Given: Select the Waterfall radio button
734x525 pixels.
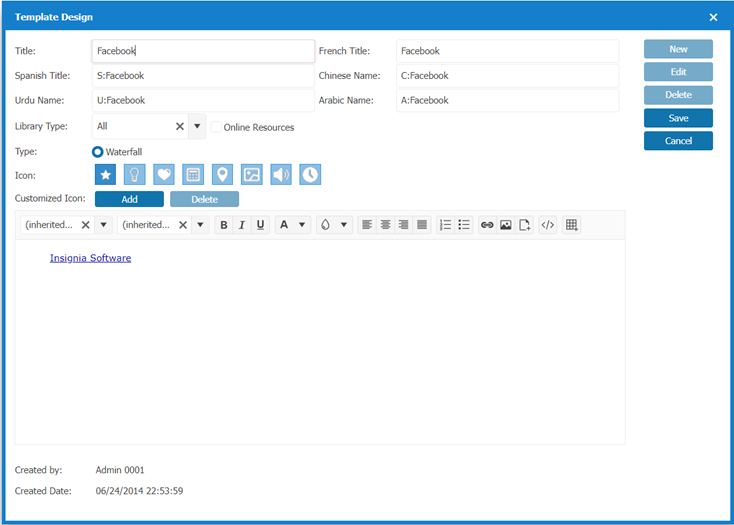Looking at the screenshot, I should coord(98,152).
